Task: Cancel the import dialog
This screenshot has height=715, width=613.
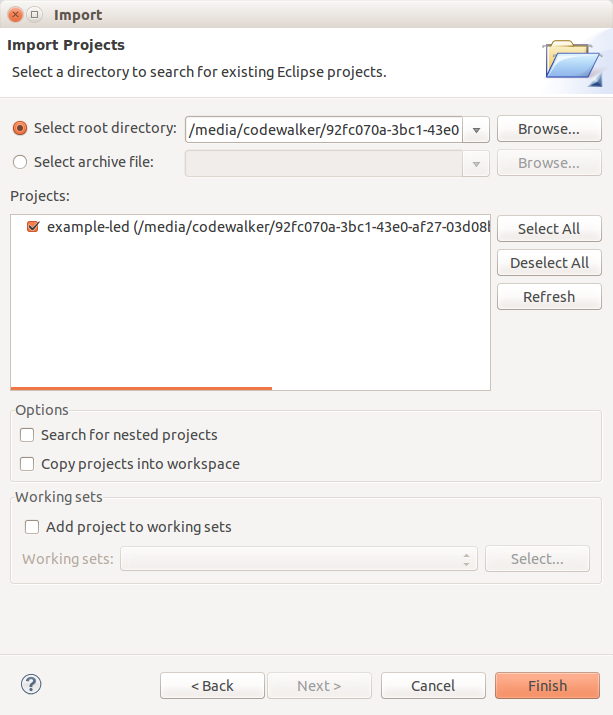Action: [x=433, y=686]
